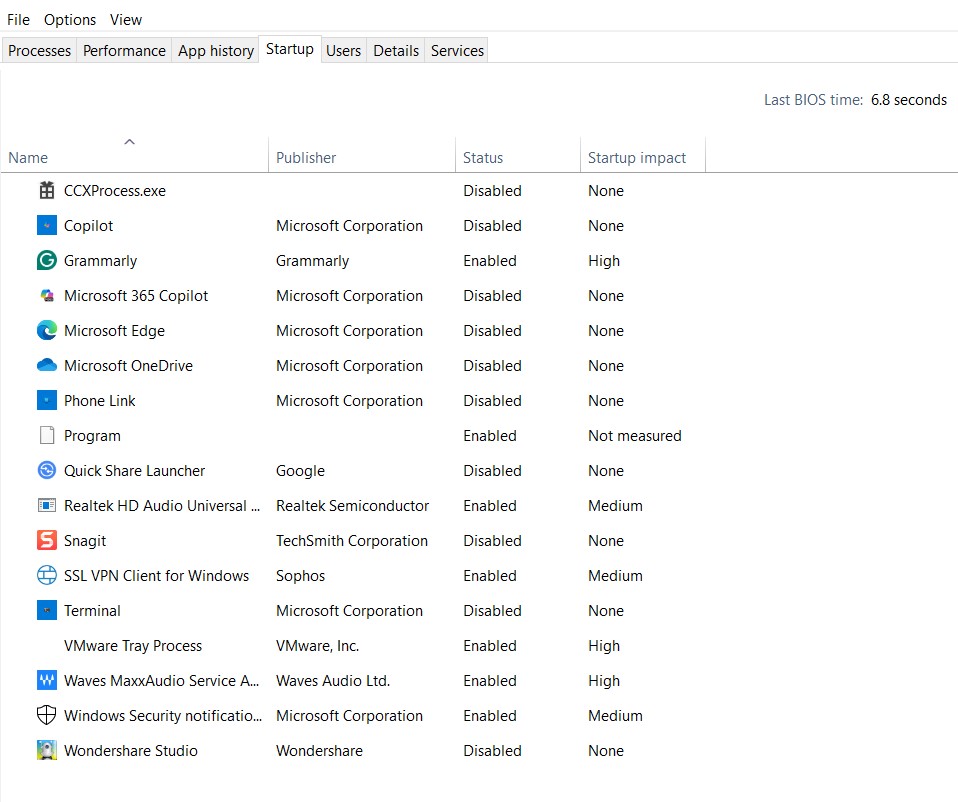Screen dimensions: 958x802
Task: Click the Microsoft OneDrive cloud icon
Action: 46,365
